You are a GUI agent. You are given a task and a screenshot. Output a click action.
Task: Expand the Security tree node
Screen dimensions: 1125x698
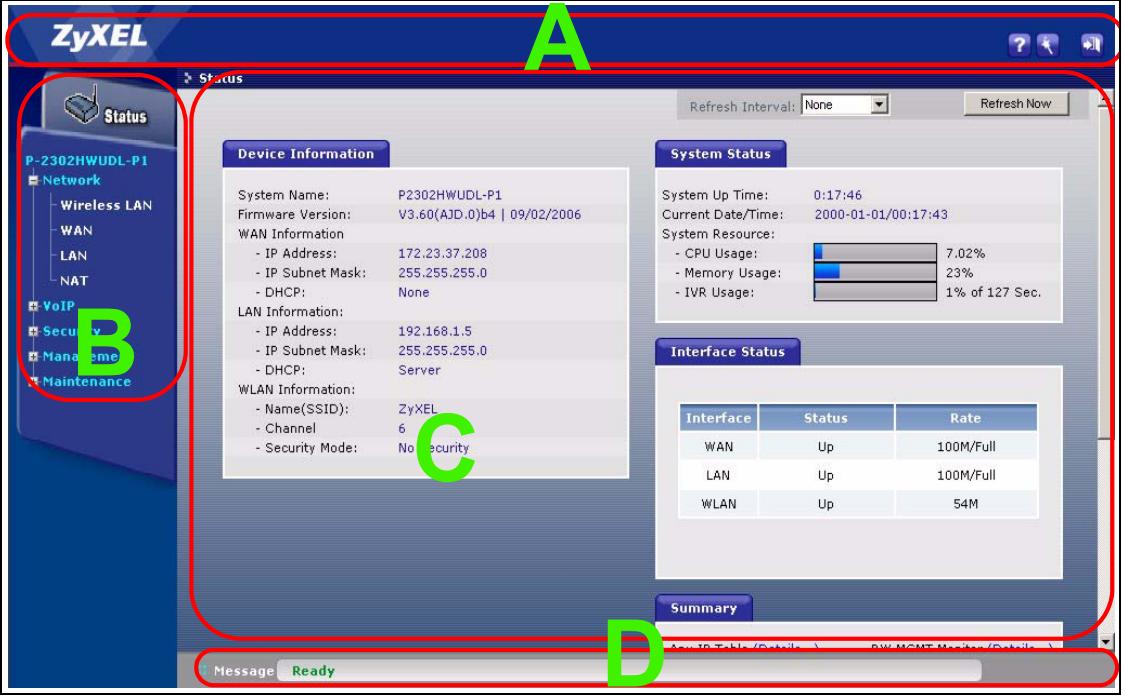[33, 331]
